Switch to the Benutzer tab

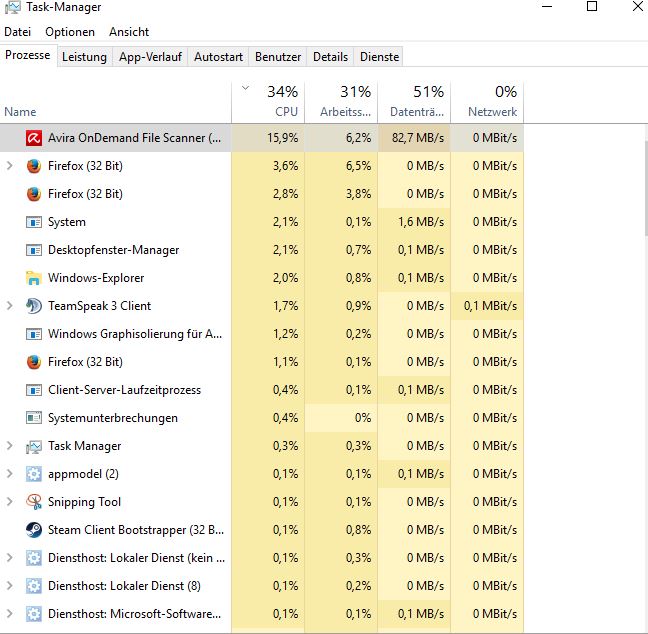coord(278,57)
